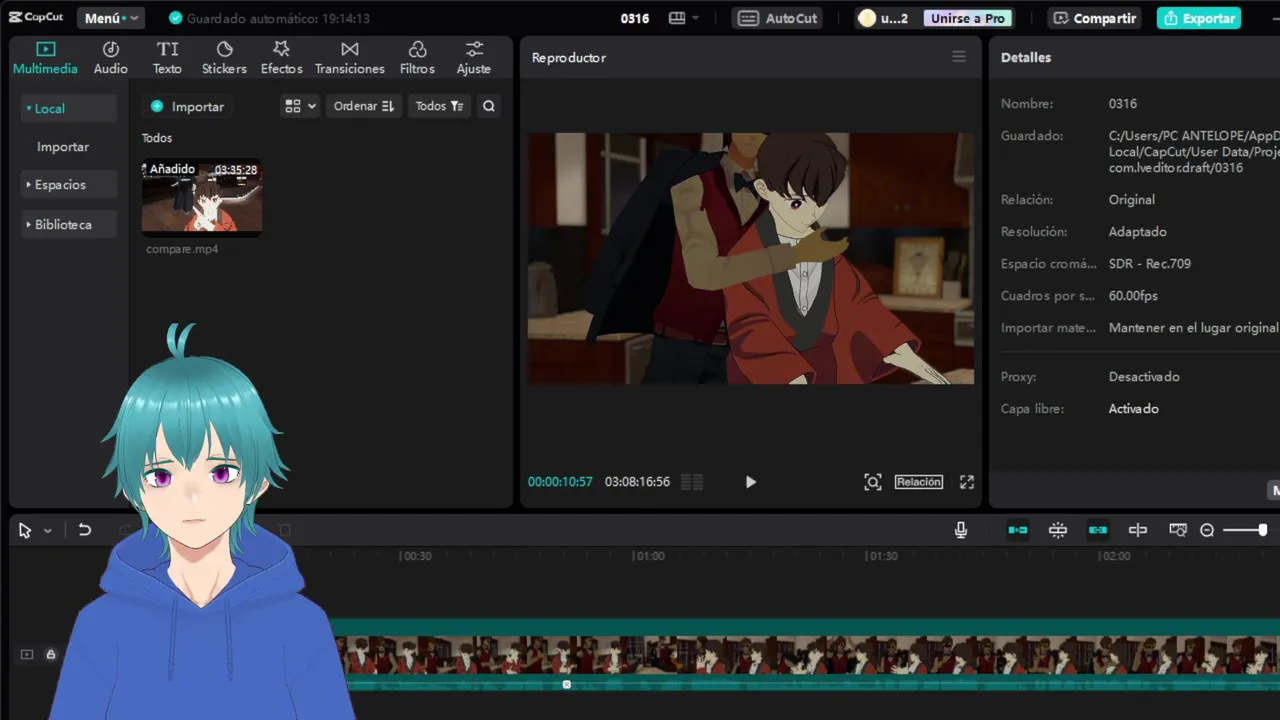Click the Compartir button
The width and height of the screenshot is (1280, 720).
tap(1095, 18)
